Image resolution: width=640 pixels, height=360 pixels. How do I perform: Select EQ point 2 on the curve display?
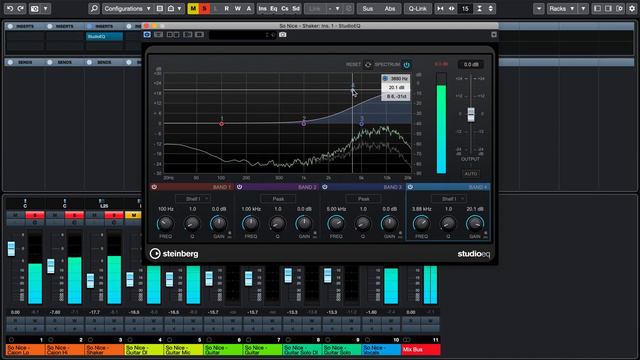304,124
